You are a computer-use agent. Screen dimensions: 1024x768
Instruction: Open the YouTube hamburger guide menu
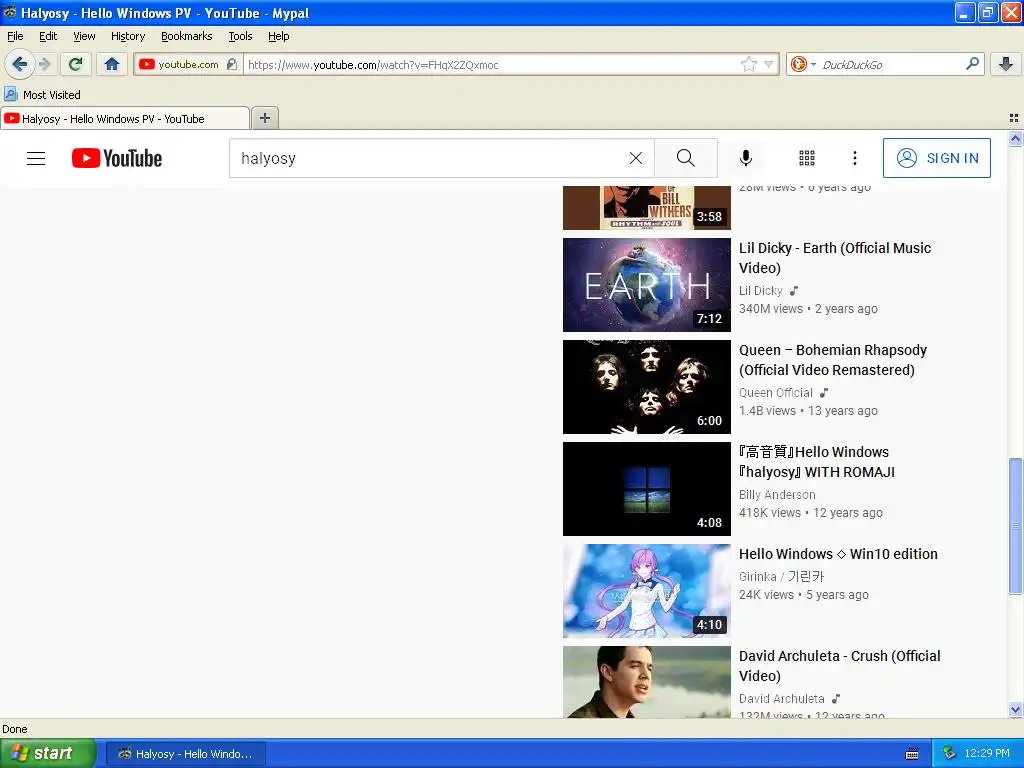click(x=36, y=158)
